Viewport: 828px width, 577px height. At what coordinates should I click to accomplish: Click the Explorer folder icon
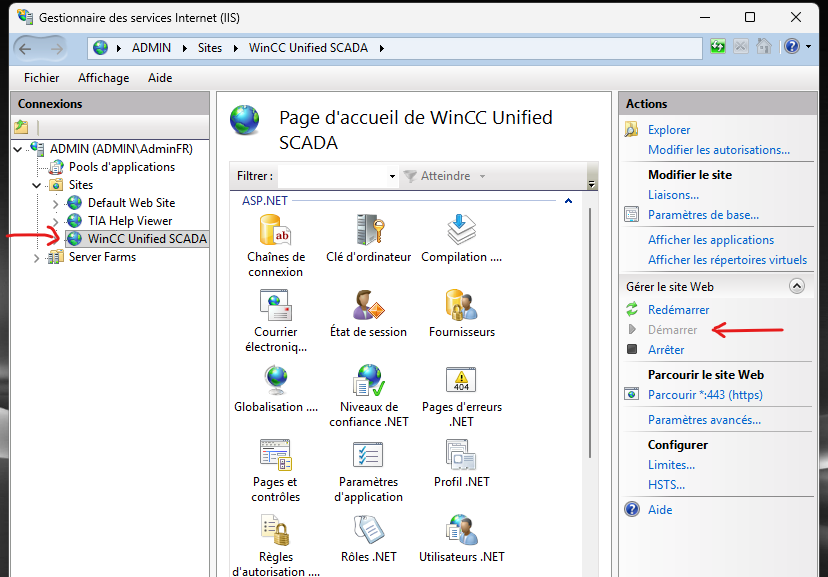click(631, 129)
